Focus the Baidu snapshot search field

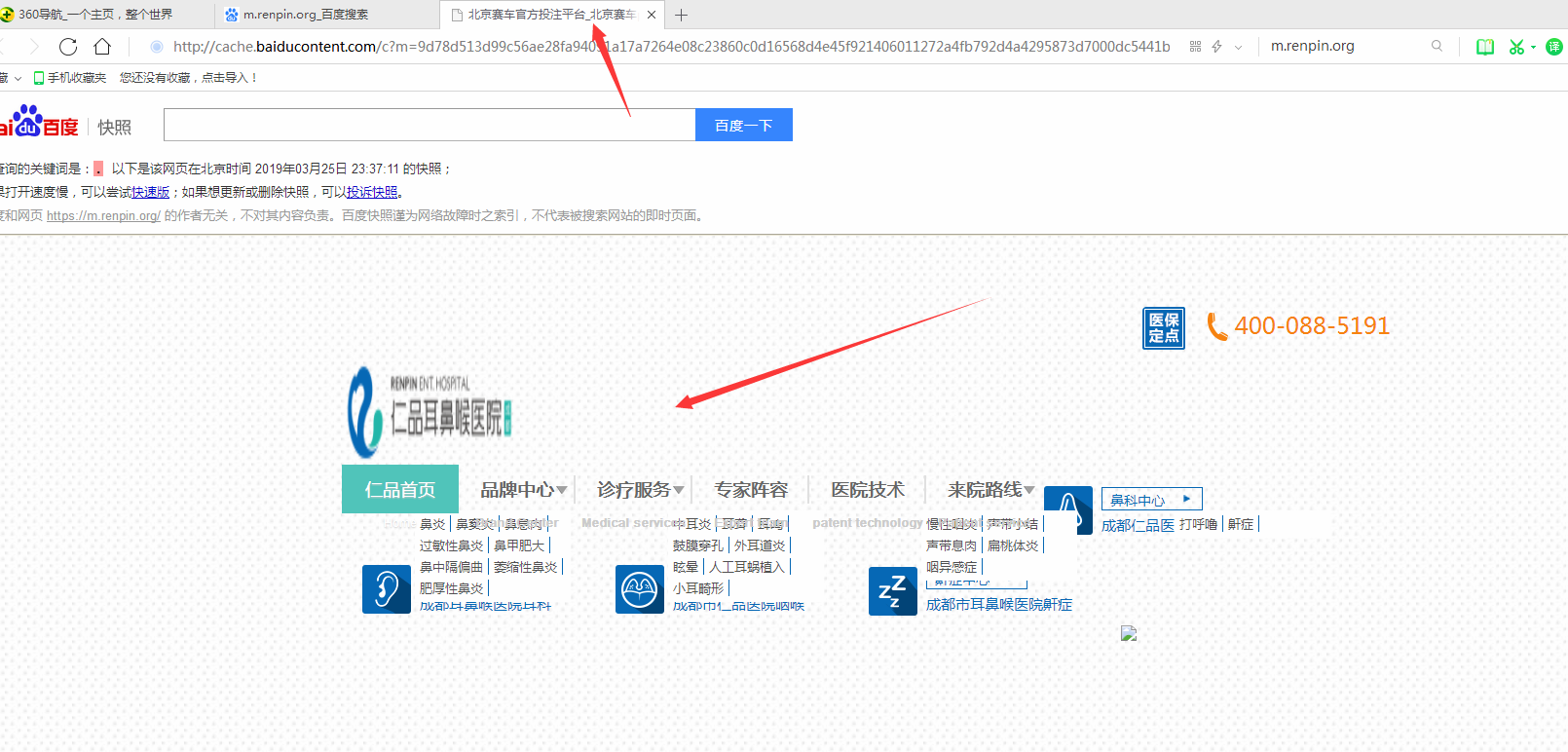429,125
